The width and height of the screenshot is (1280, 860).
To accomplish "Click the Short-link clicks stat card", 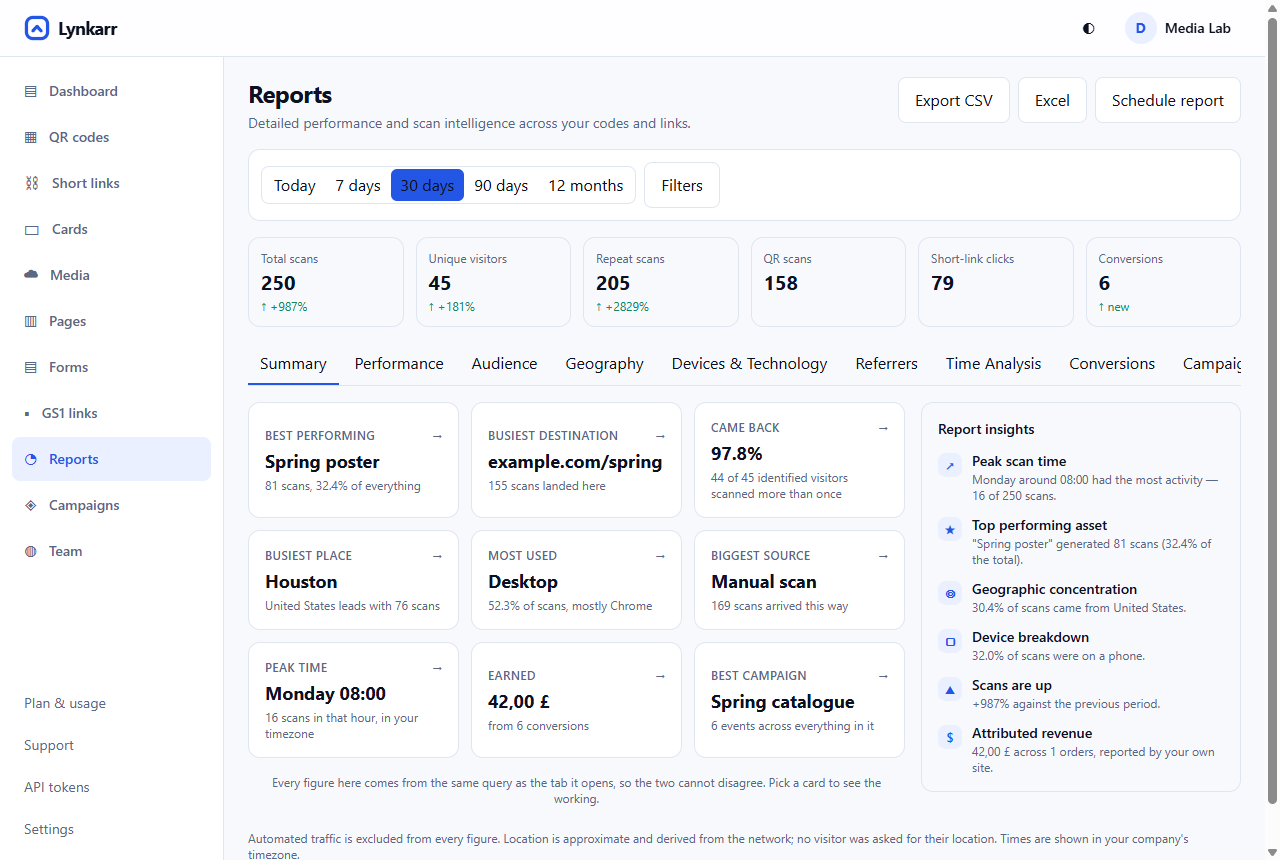I will click(996, 282).
